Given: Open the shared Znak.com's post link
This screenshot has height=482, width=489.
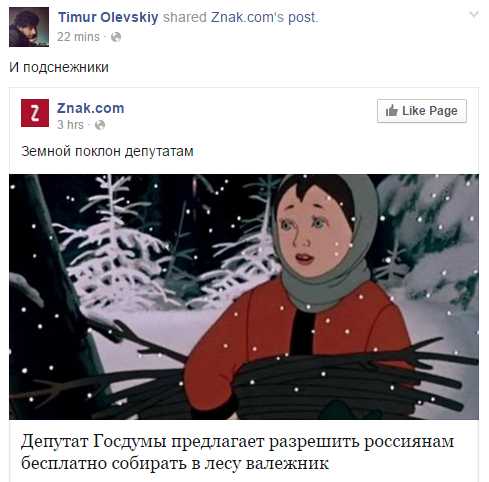Looking at the screenshot, I should pyautogui.click(x=264, y=17).
